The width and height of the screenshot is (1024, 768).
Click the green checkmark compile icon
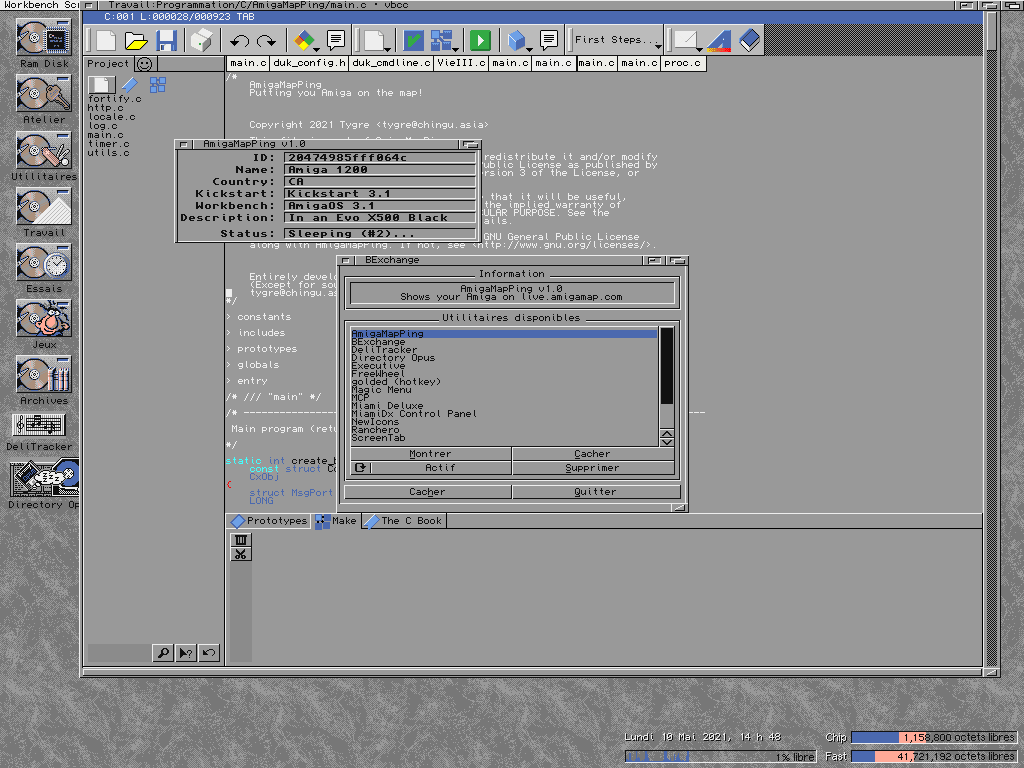click(413, 40)
